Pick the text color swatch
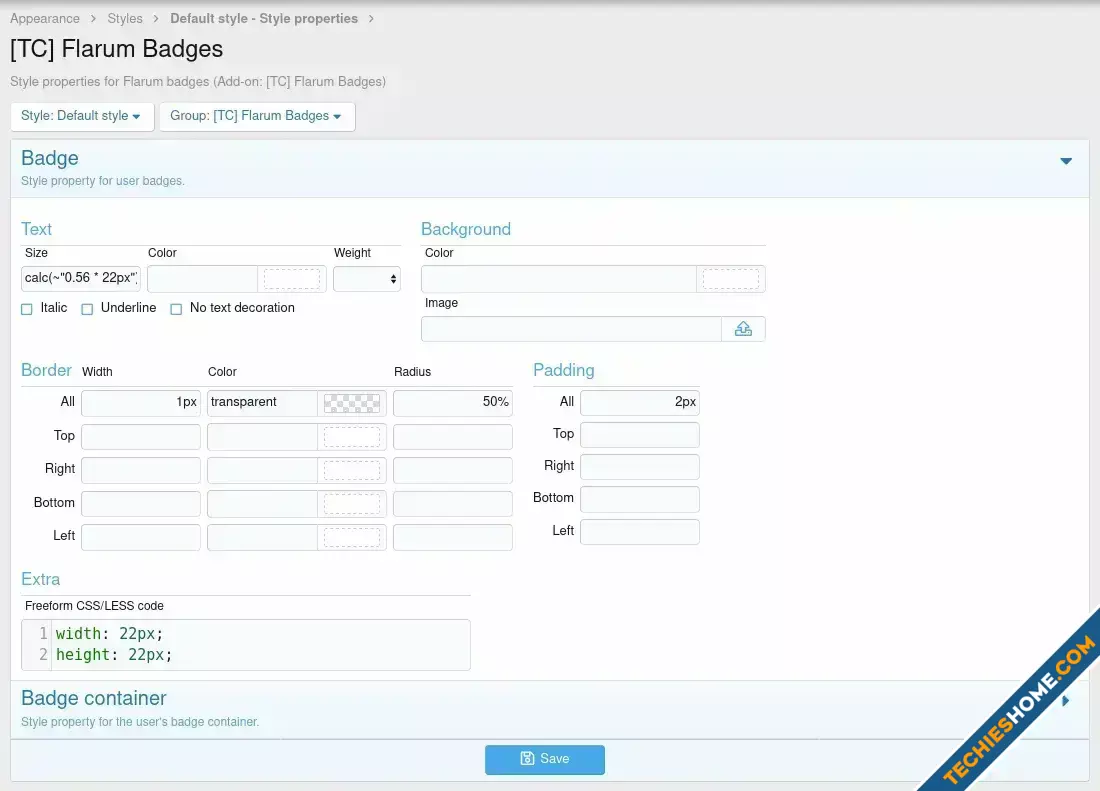This screenshot has width=1100, height=791. (292, 278)
